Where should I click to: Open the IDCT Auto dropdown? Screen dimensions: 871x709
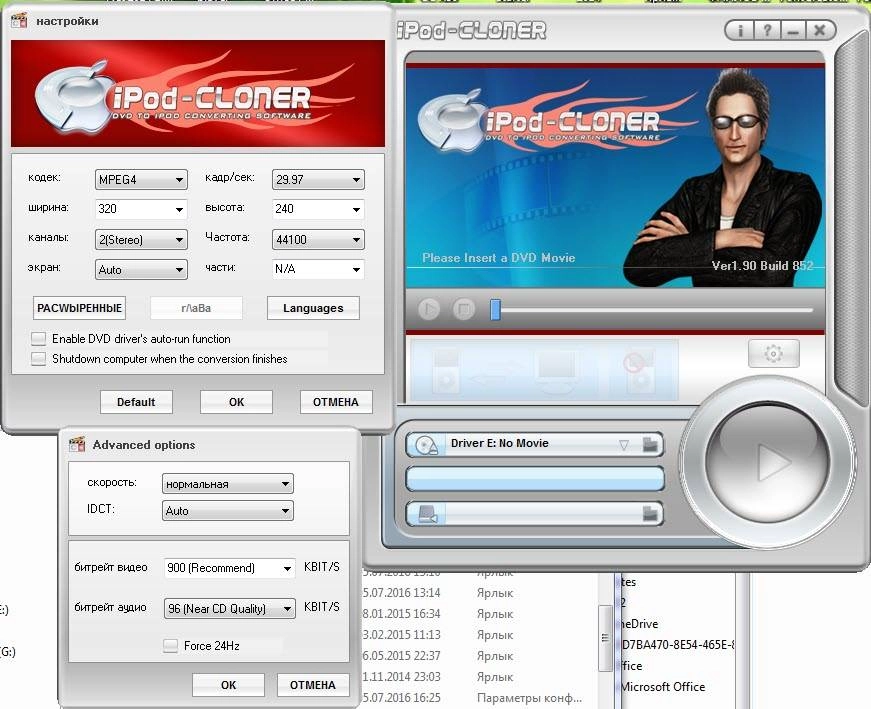[228, 511]
